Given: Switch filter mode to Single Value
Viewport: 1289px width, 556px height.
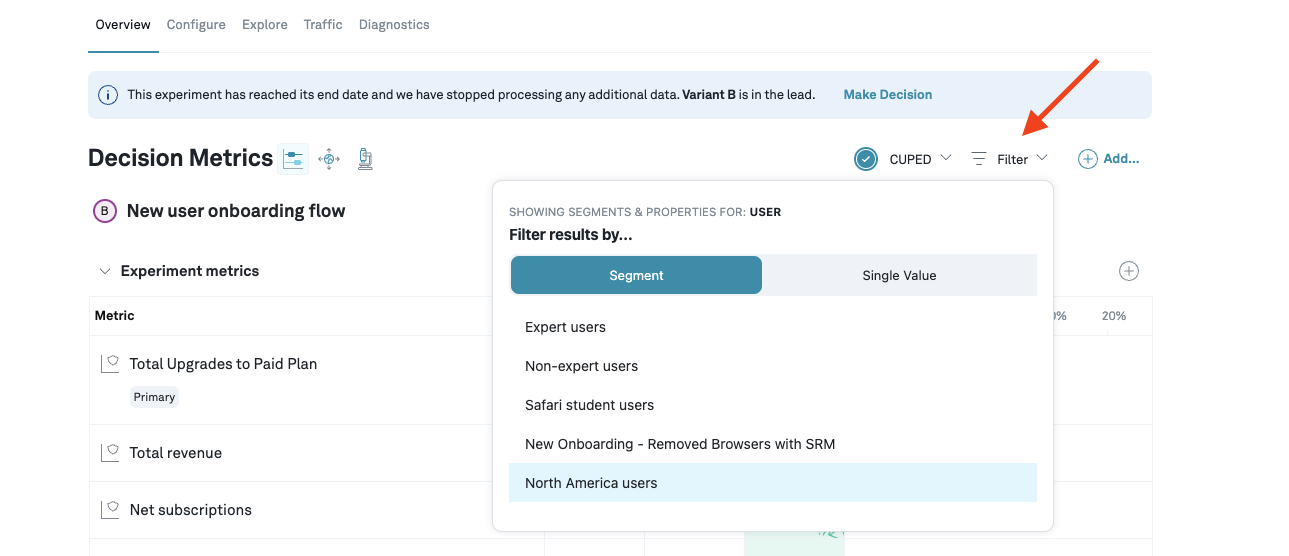Looking at the screenshot, I should tap(899, 275).
